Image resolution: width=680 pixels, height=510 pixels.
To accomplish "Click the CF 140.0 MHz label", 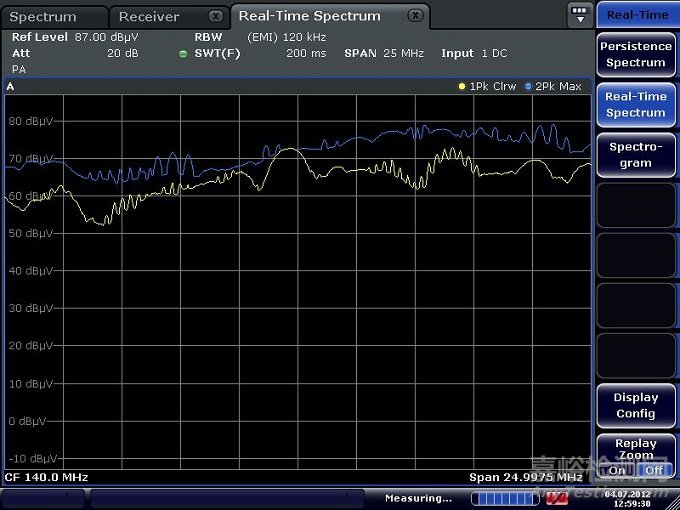I will pos(47,477).
